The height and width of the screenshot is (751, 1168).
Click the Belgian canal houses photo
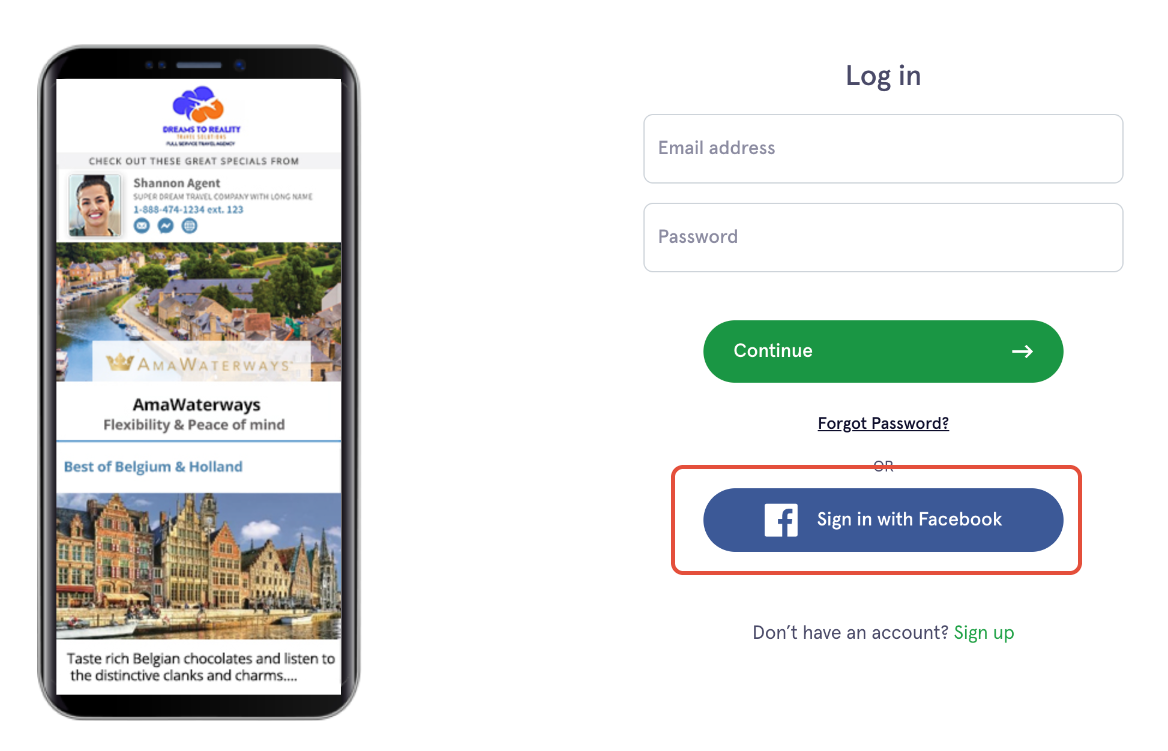[x=199, y=566]
